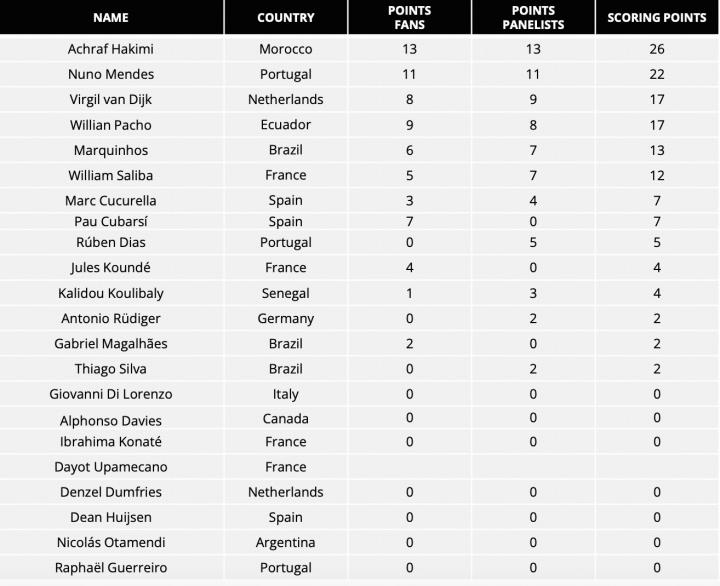Click the Willian Pacho name cell

coord(111,125)
